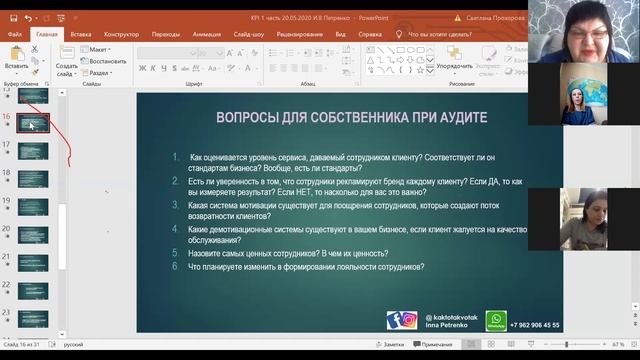Toggle underline (Ч) formatting
Viewport: 640px width, 360px height.
click(164, 69)
